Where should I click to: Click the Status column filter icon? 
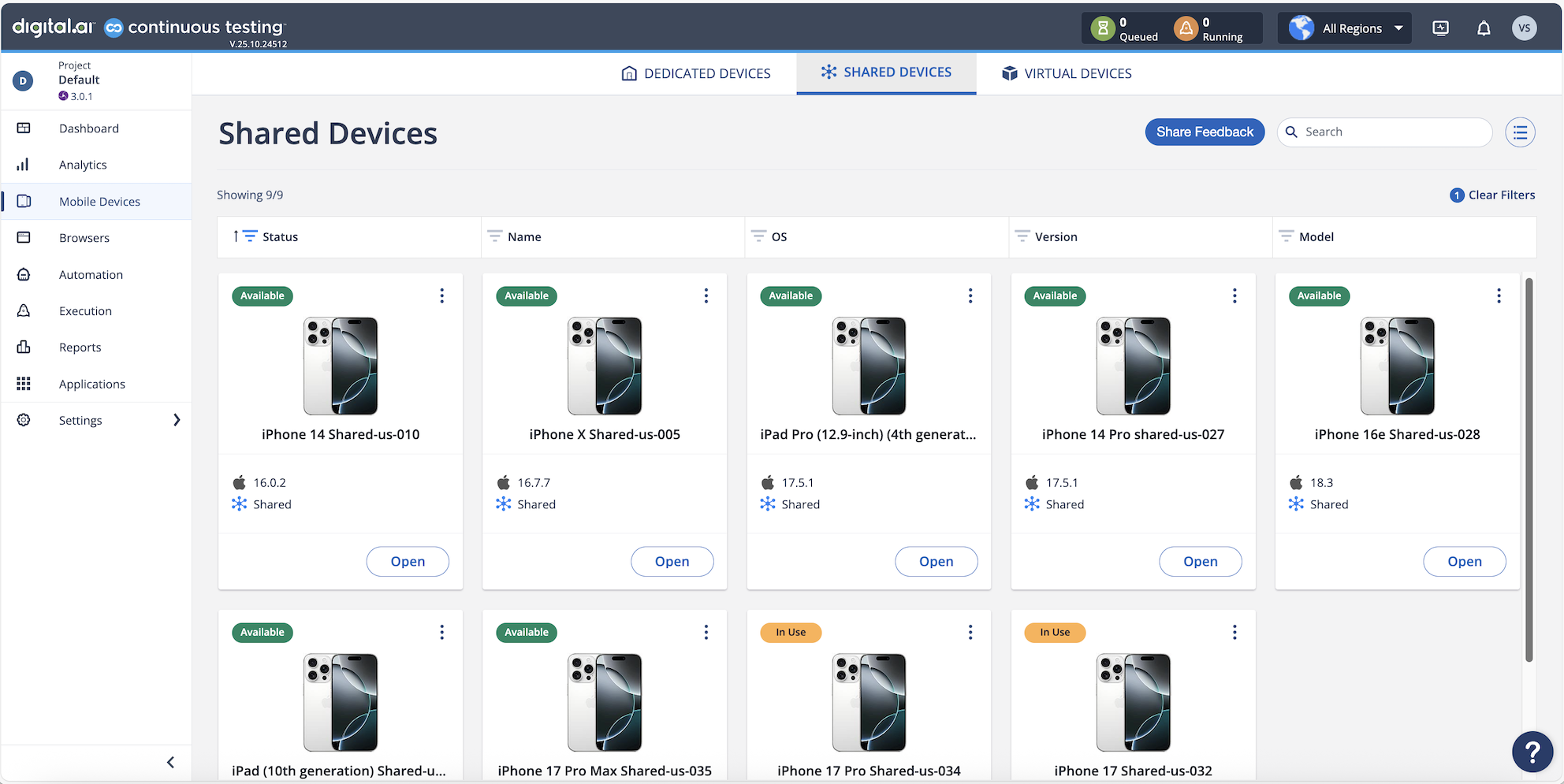click(250, 236)
